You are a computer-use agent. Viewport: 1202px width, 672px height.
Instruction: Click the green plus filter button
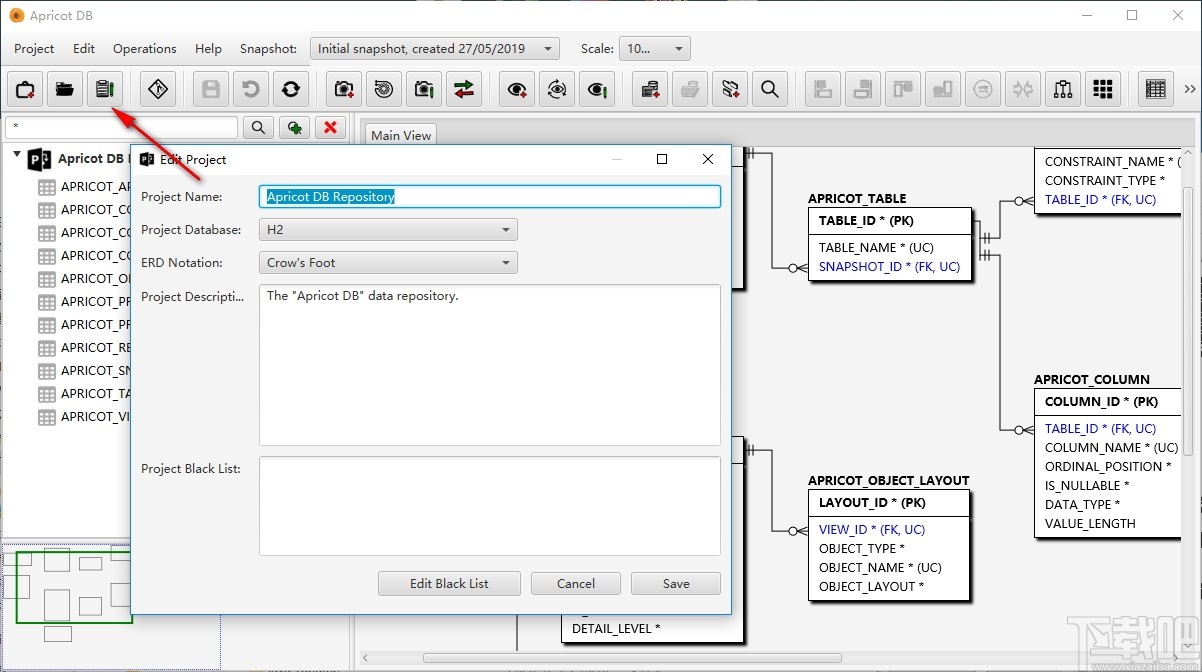click(x=294, y=127)
